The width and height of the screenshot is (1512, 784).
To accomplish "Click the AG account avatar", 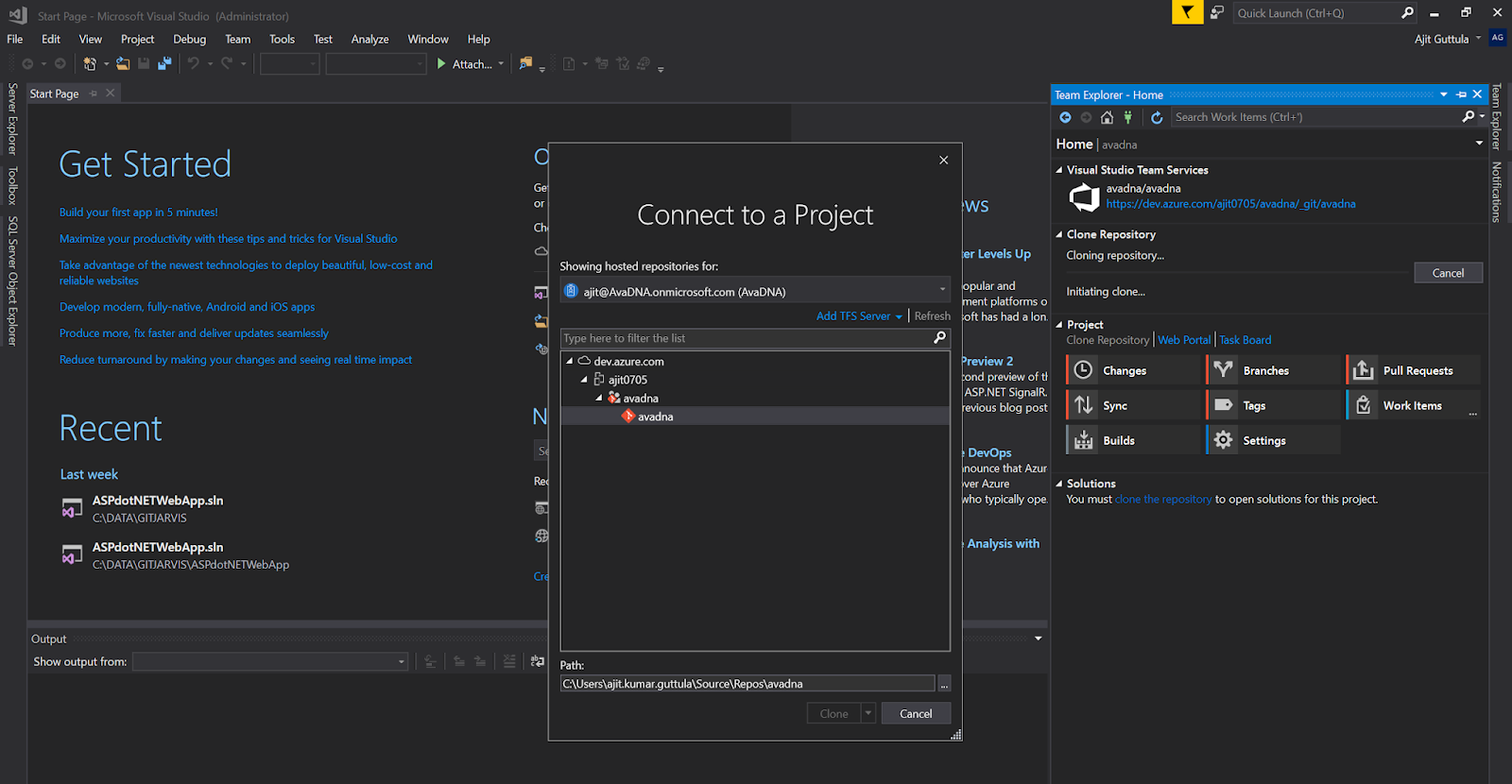I will point(1498,38).
